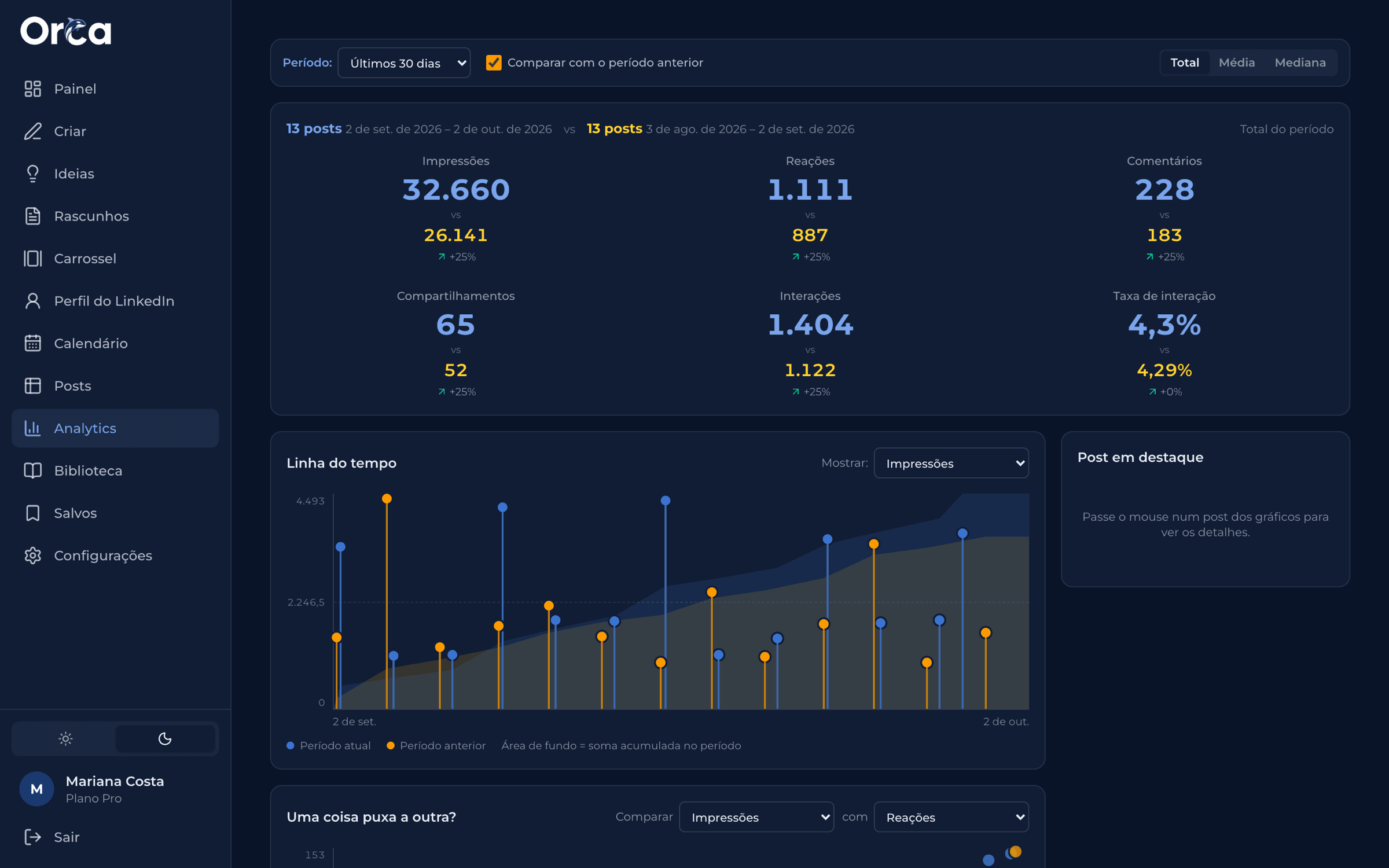This screenshot has height=868, width=1389.
Task: Click the Criar pencil icon
Action: pyautogui.click(x=33, y=131)
